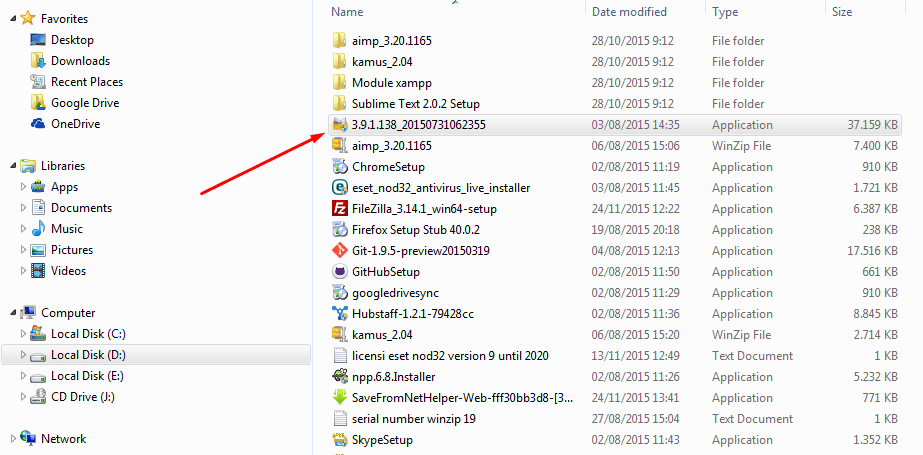
Task: Select licensi eset nod32 version 9 until 2020
Action: point(450,356)
